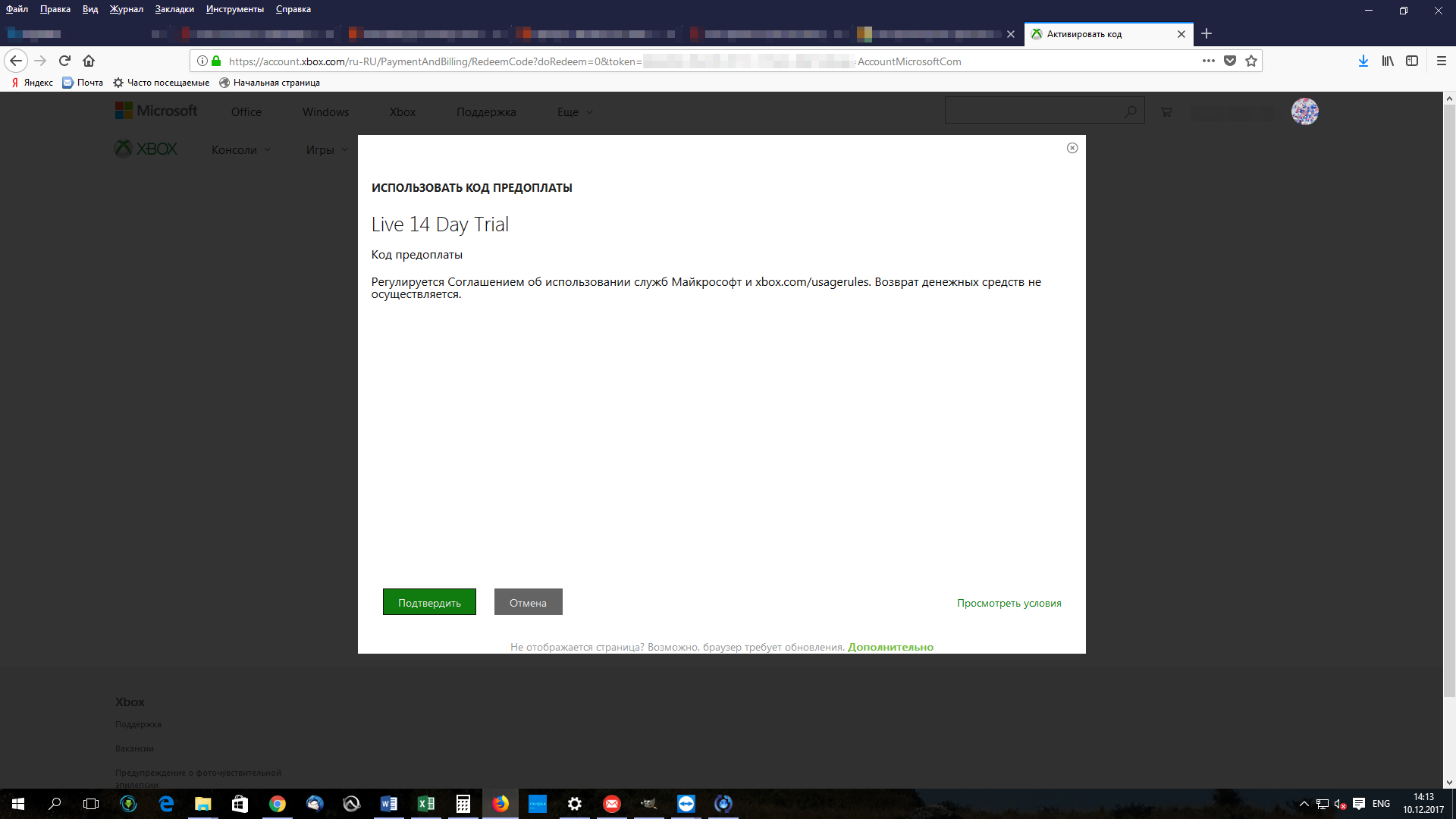The height and width of the screenshot is (819, 1456).
Task: Open Google Chrome from taskbar
Action: pyautogui.click(x=278, y=804)
